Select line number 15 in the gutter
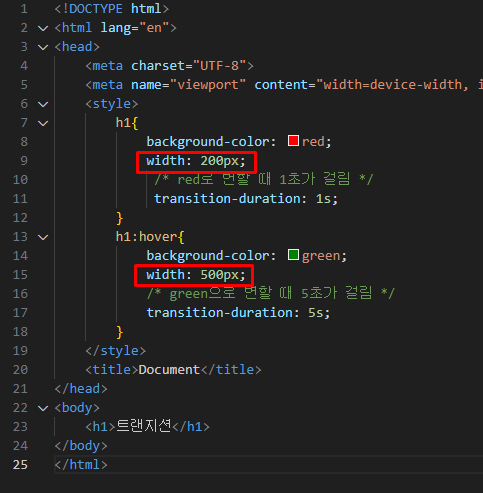This screenshot has height=493, width=483. 20,275
